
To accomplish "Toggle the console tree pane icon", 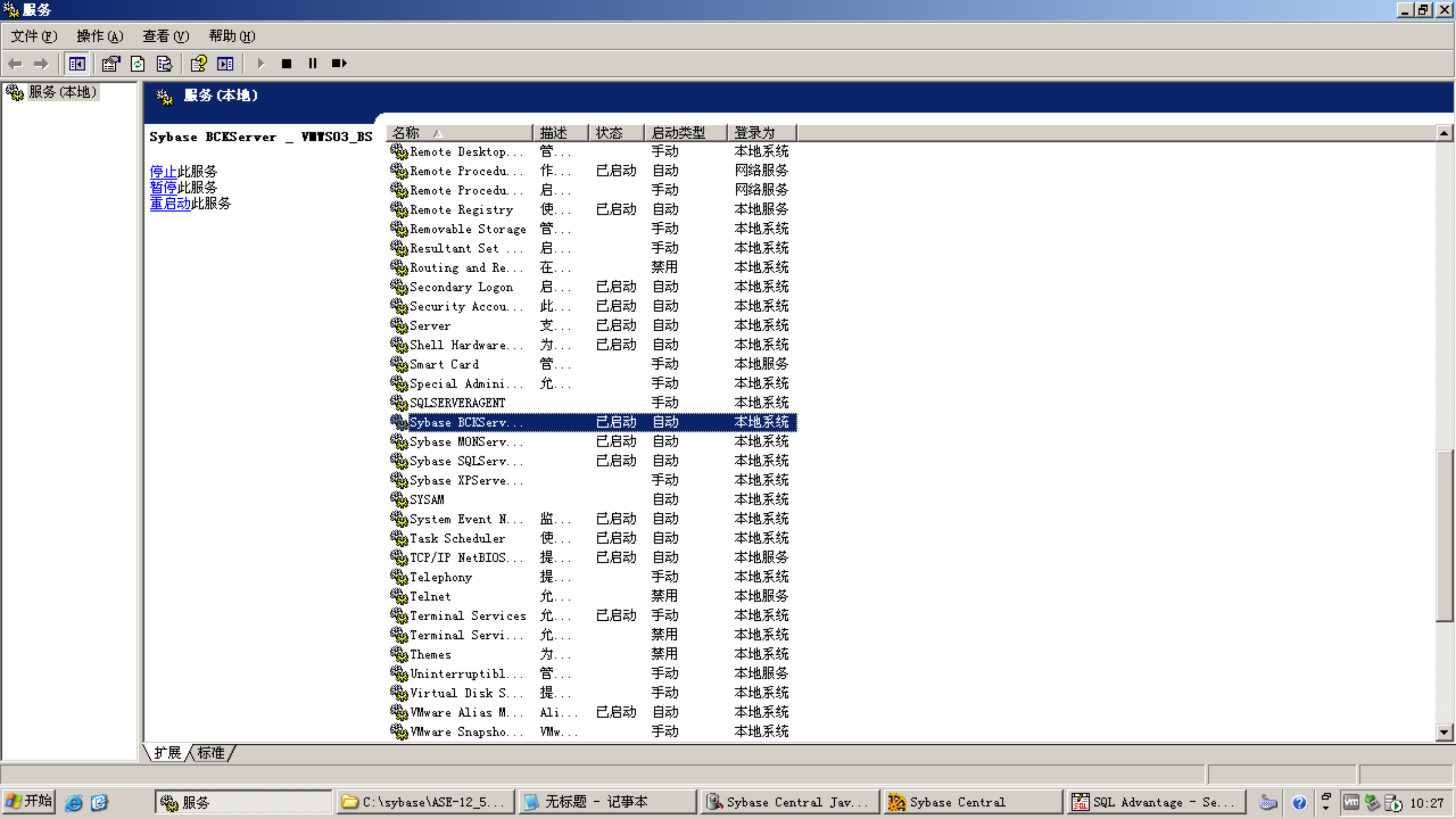I will (x=77, y=64).
